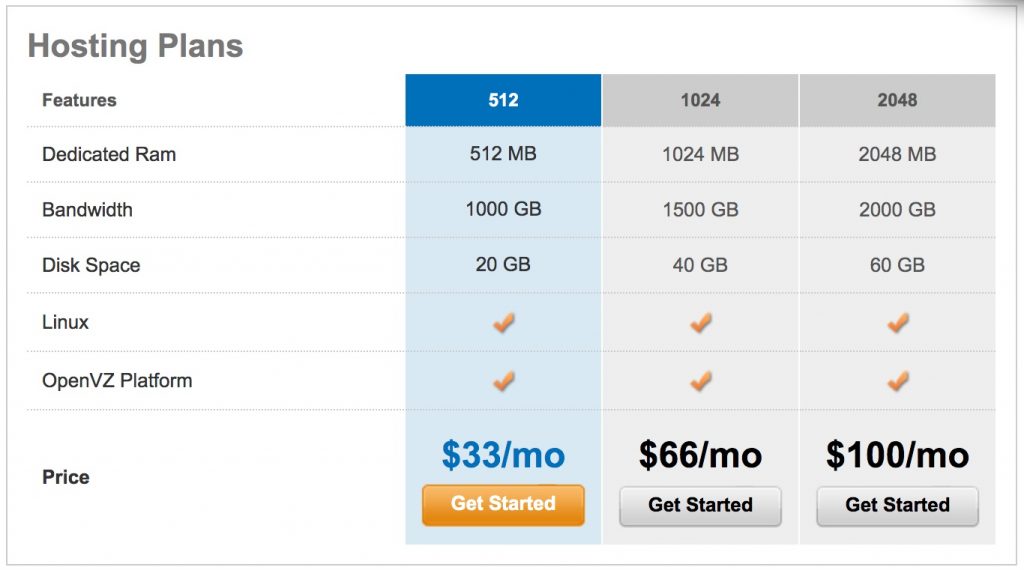Image resolution: width=1024 pixels, height=570 pixels.
Task: Click OpenVZ Platform checkmark for 2048 plan
Action: click(898, 380)
